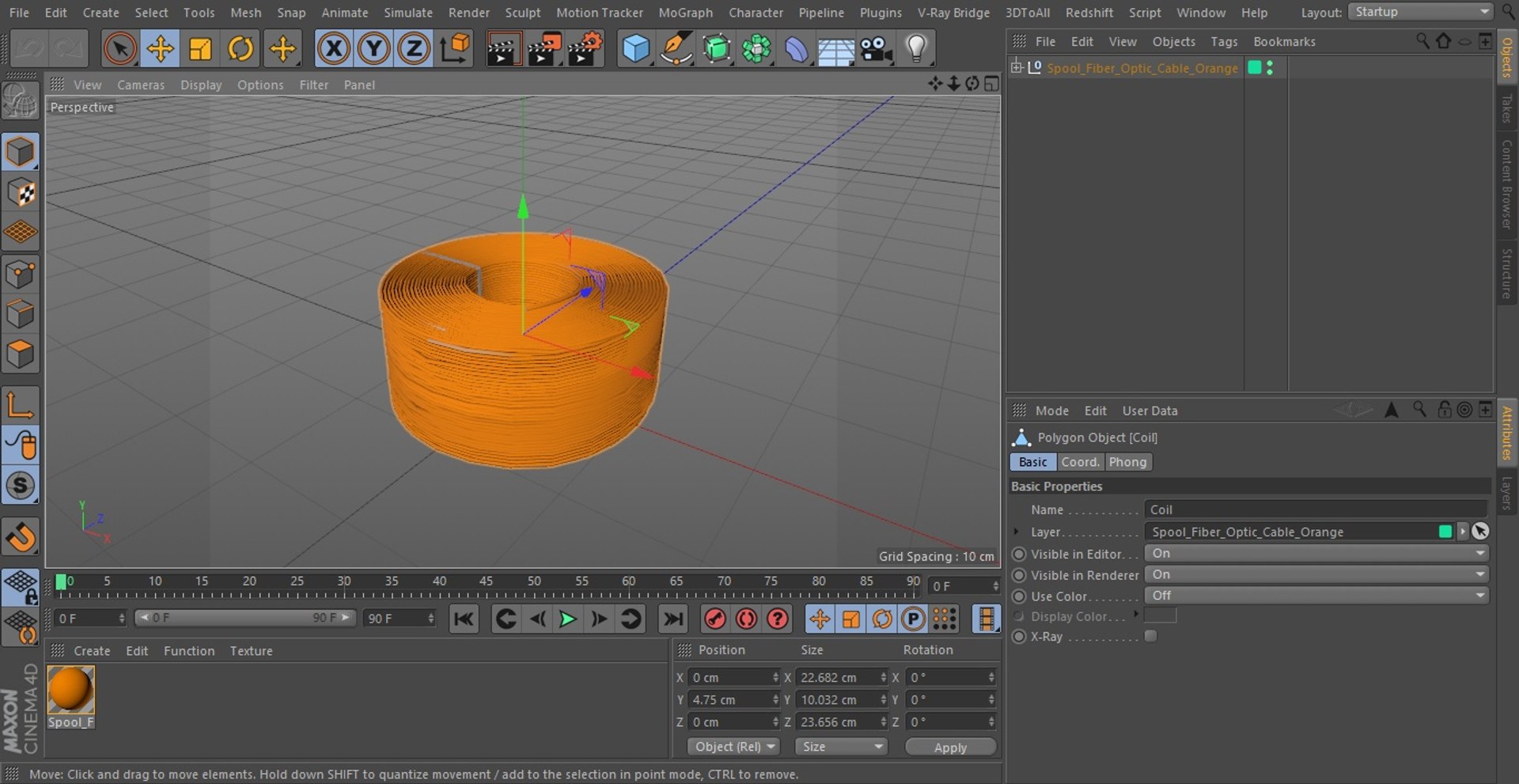This screenshot has width=1519, height=784.
Task: Click Position Y 4.75 cm field
Action: pos(733,699)
